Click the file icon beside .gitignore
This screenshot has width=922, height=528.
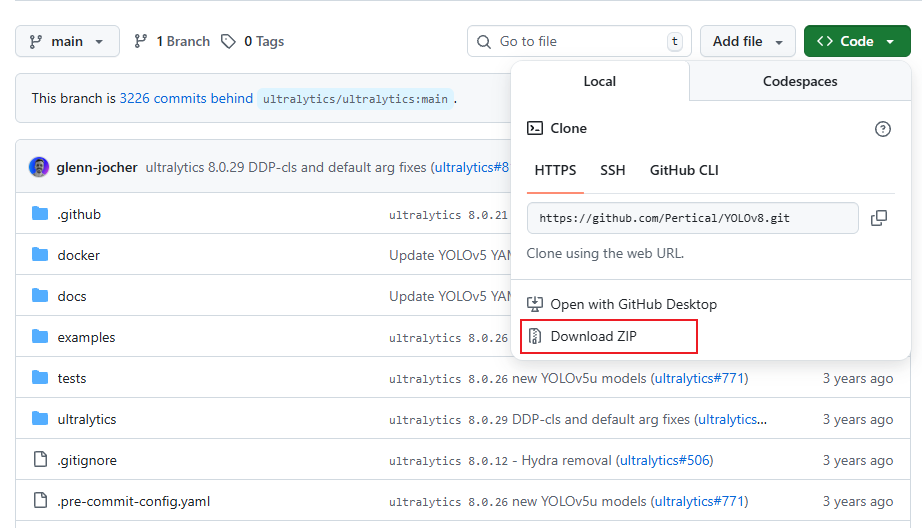40,459
